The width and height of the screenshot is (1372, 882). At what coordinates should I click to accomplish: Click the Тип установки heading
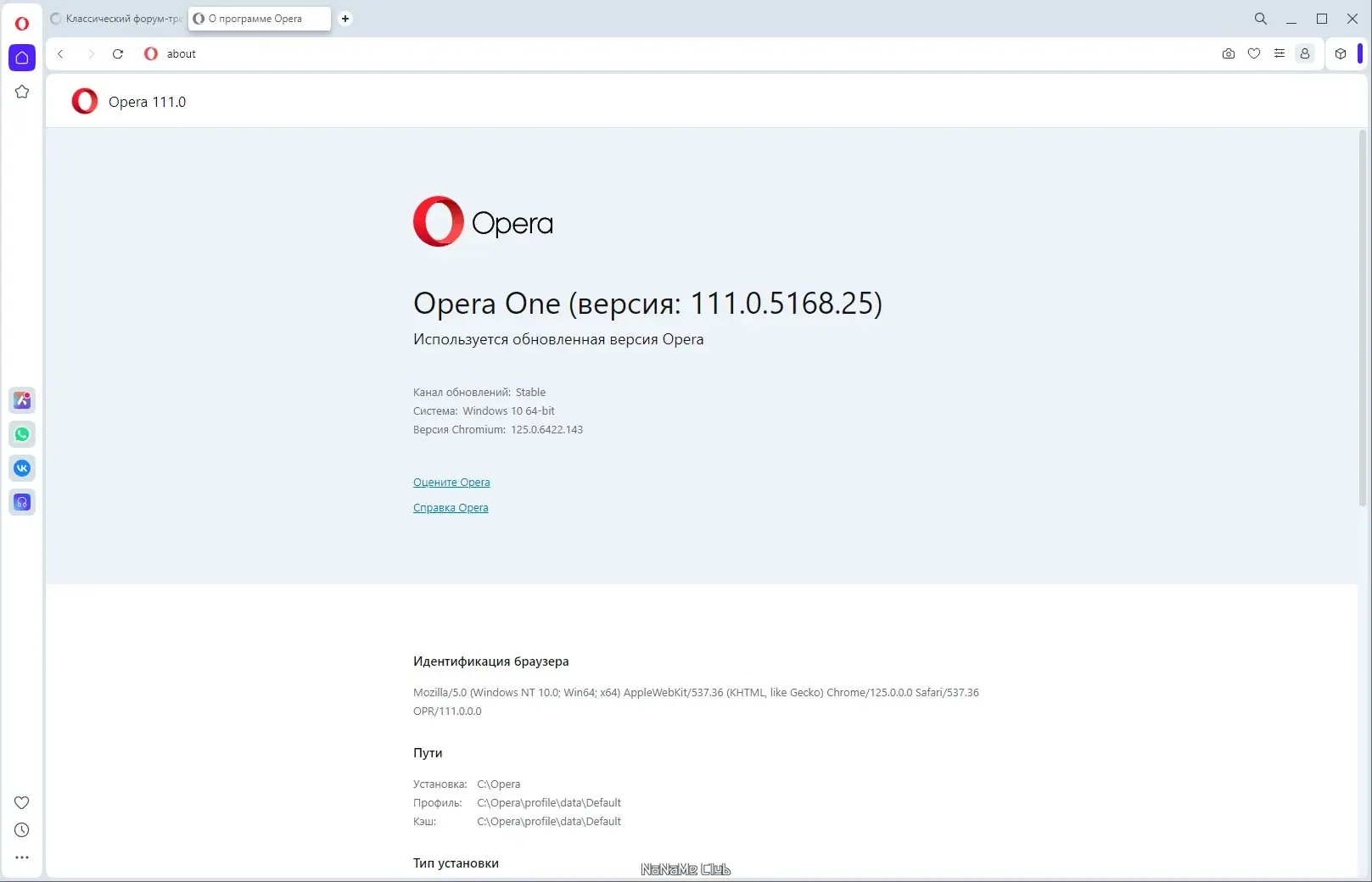coord(456,863)
